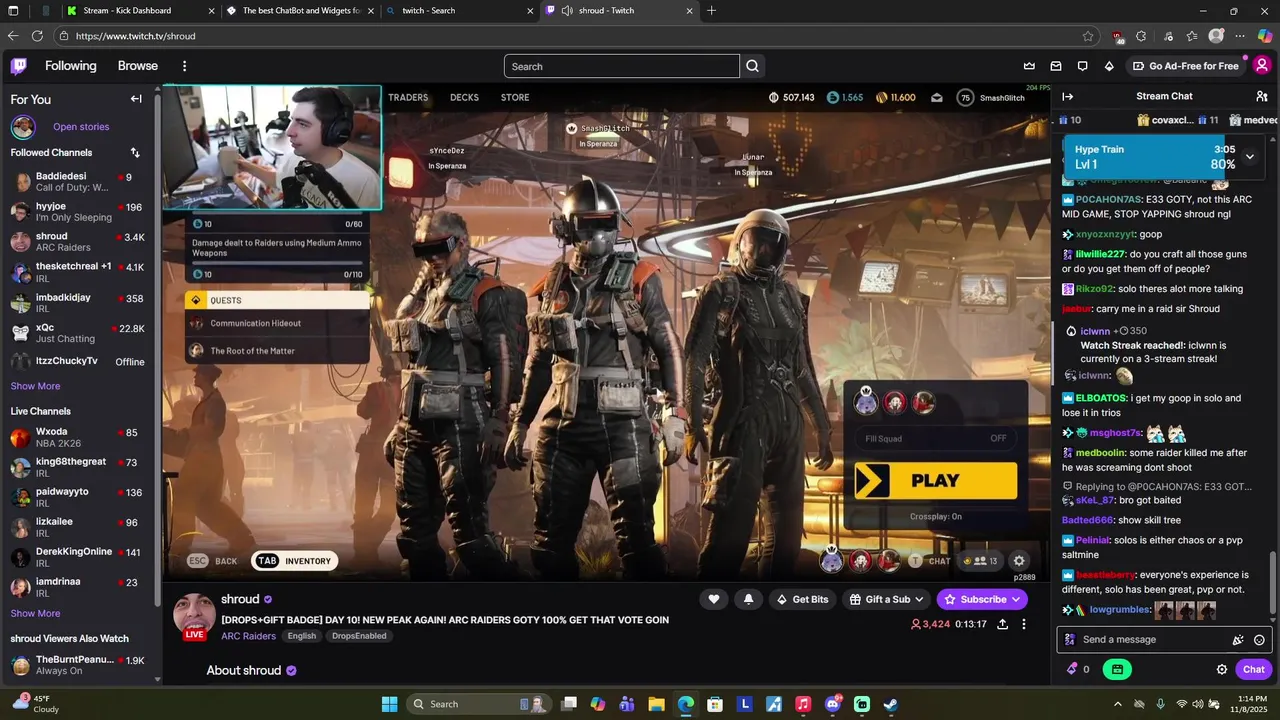Share the stream with share icon
Screen dimensions: 1280x720
1002,624
